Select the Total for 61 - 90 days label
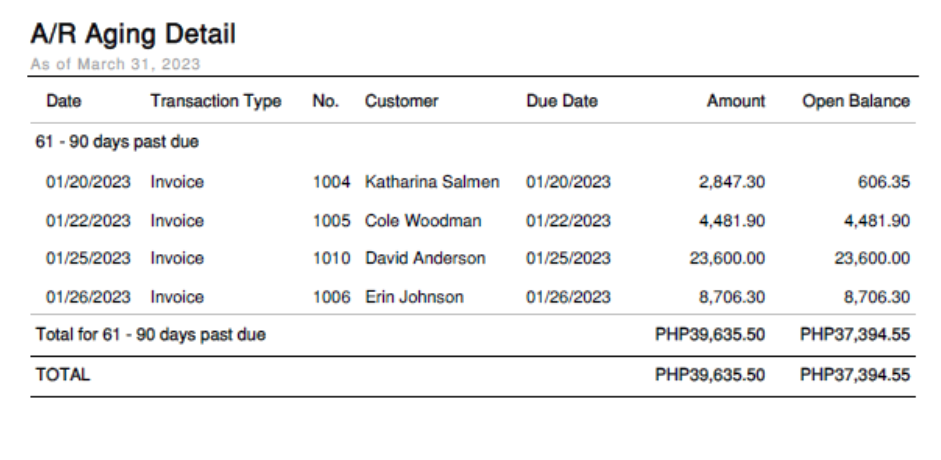 [151, 335]
